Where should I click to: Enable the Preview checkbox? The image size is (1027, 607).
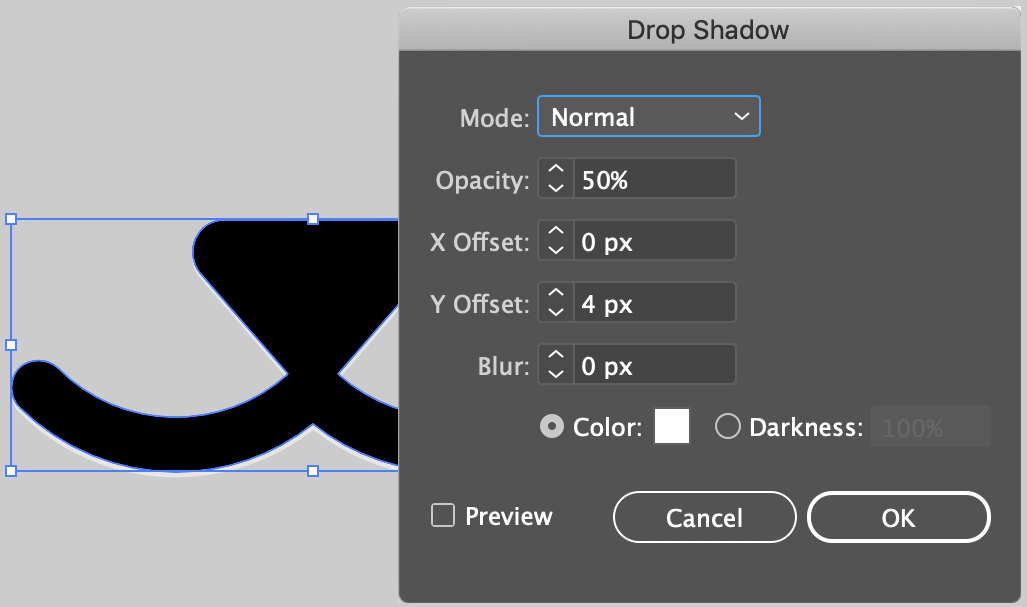click(x=442, y=516)
